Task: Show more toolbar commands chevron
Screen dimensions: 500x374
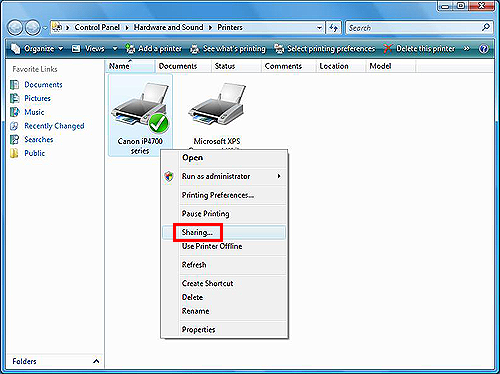Action: tap(467, 49)
